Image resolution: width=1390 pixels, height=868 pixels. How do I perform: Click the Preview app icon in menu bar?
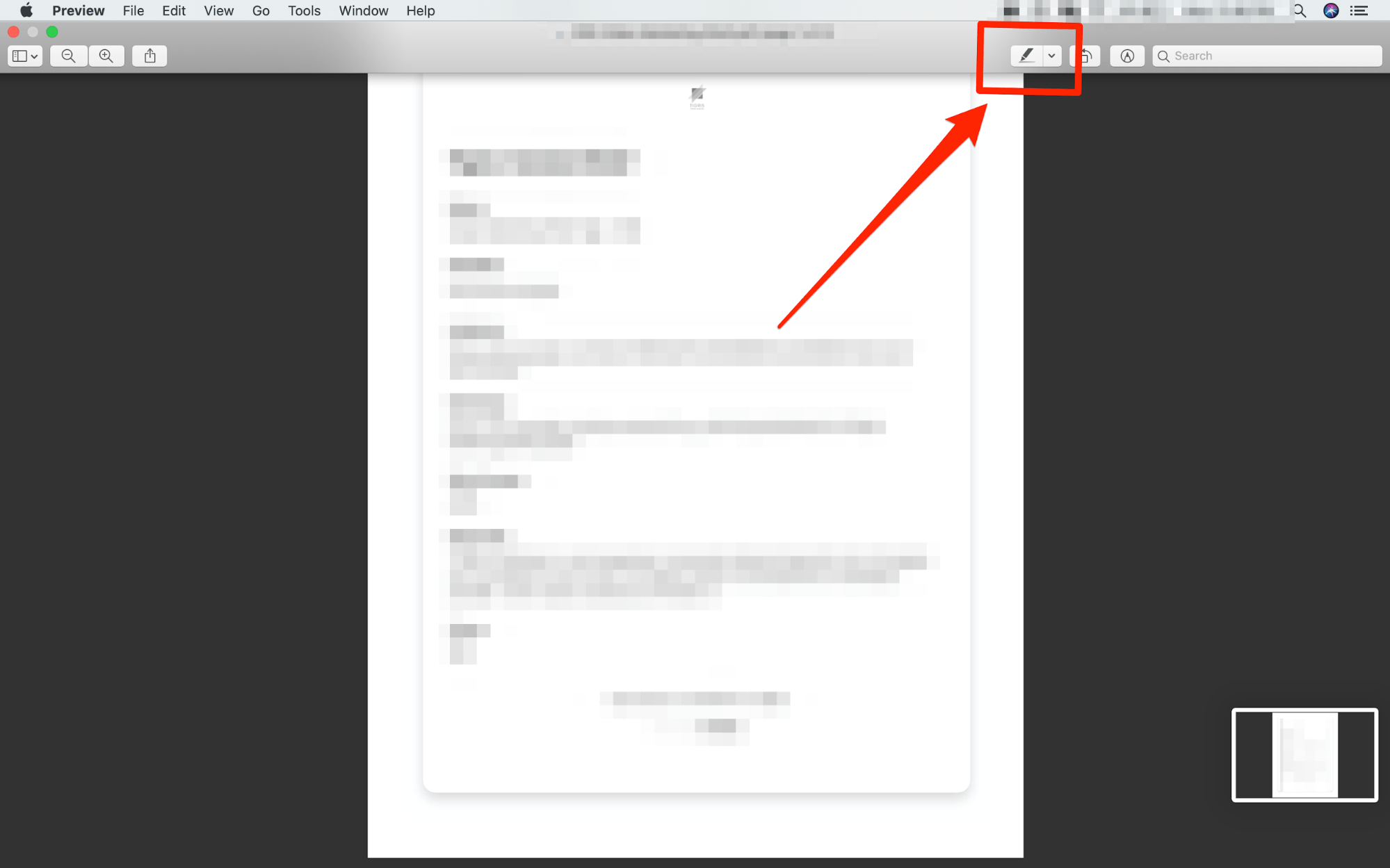tap(77, 11)
